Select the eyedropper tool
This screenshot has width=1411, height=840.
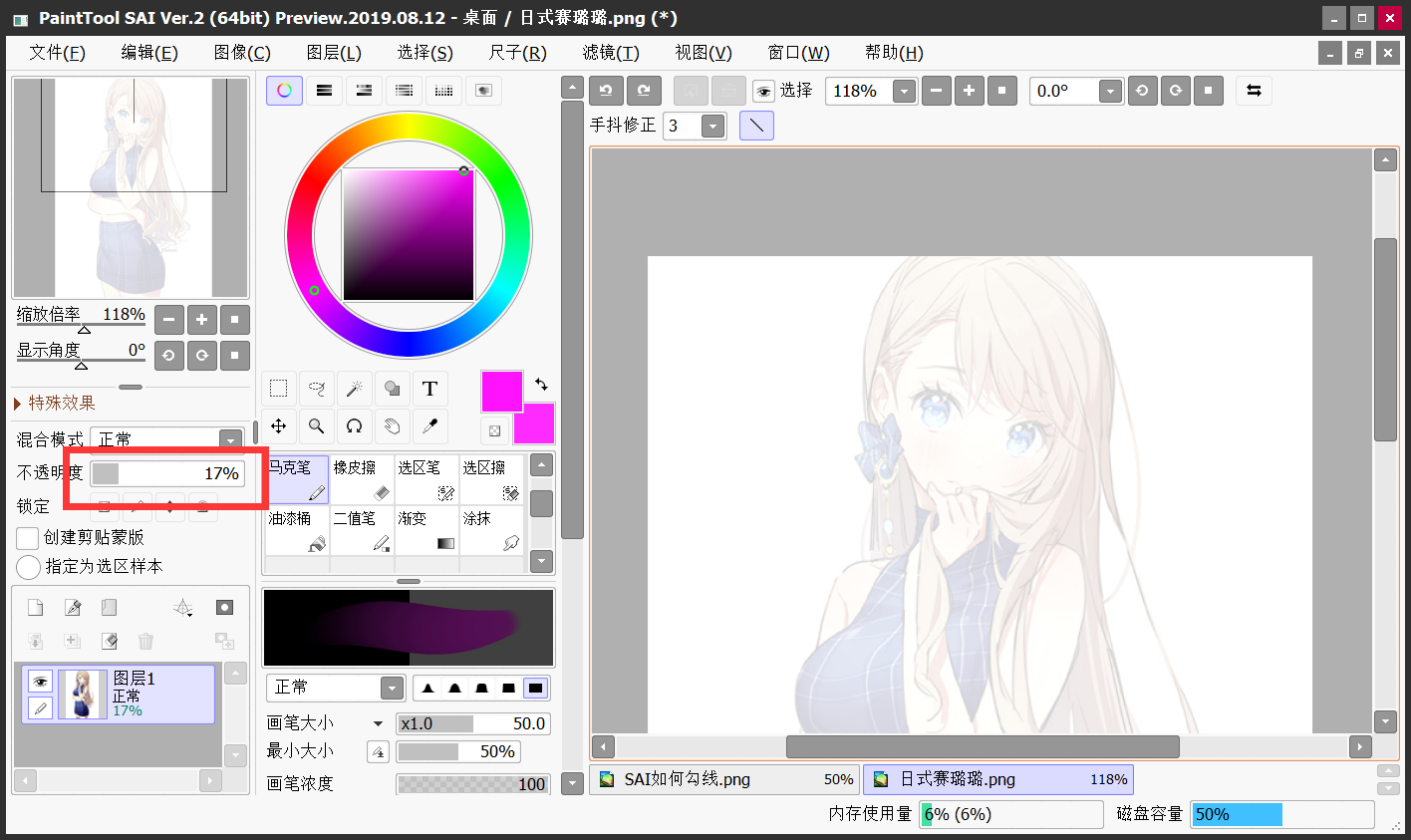click(x=429, y=426)
